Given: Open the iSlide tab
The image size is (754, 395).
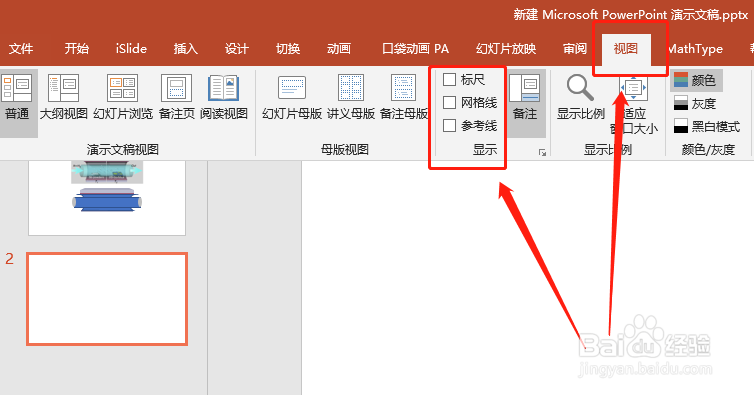Looking at the screenshot, I should pos(131,49).
